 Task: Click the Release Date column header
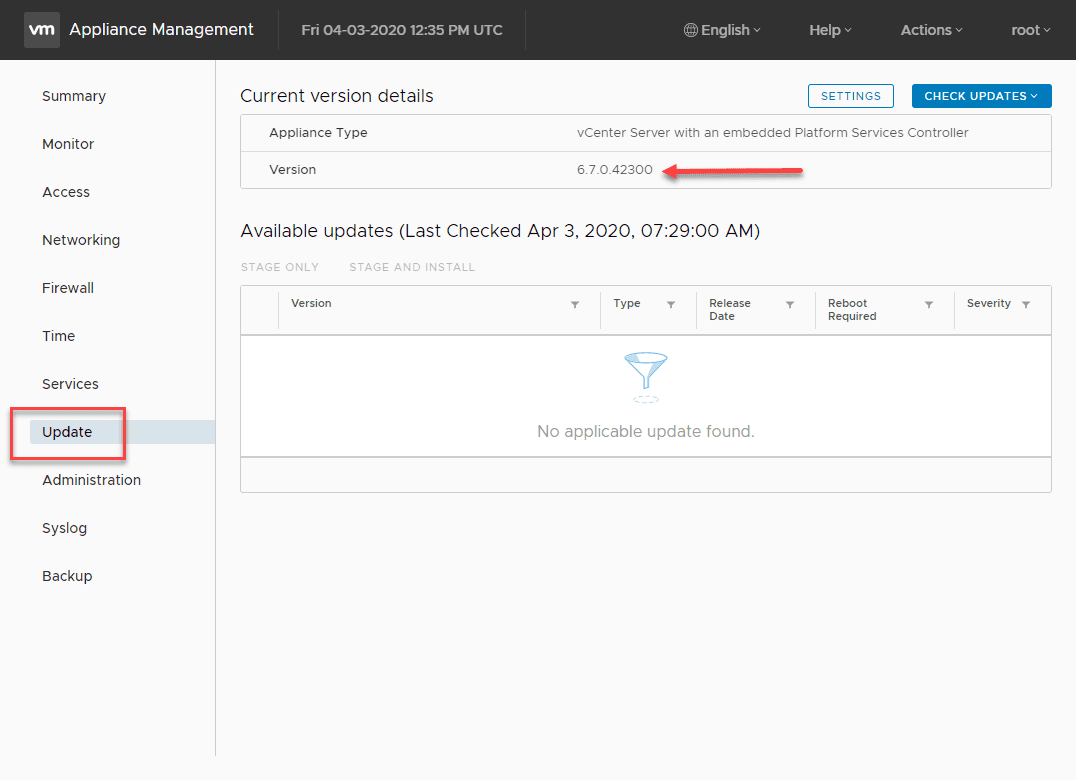729,309
